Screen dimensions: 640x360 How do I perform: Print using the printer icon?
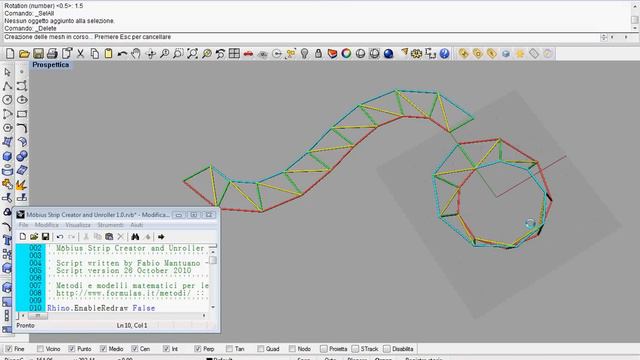52,53
